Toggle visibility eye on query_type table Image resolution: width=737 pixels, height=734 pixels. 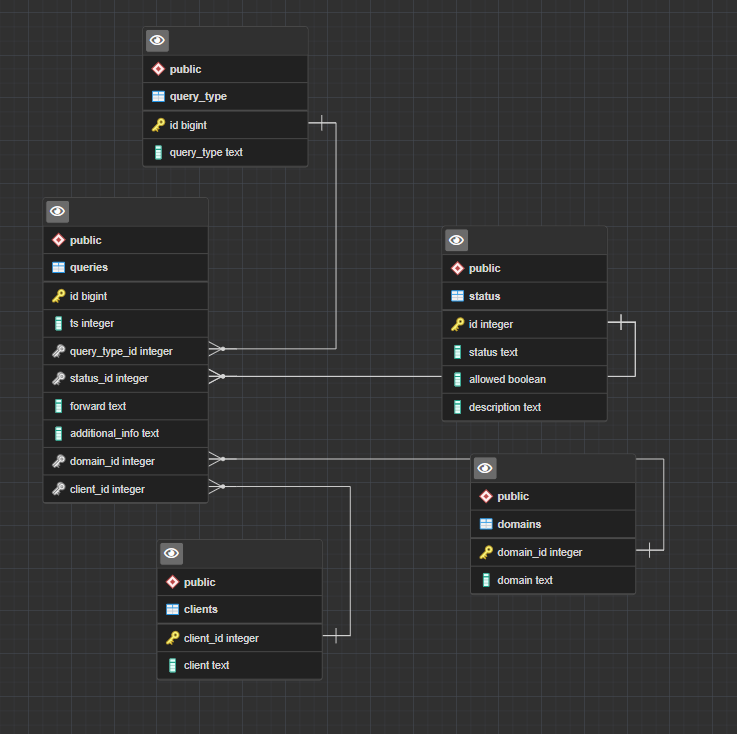pyautogui.click(x=157, y=41)
